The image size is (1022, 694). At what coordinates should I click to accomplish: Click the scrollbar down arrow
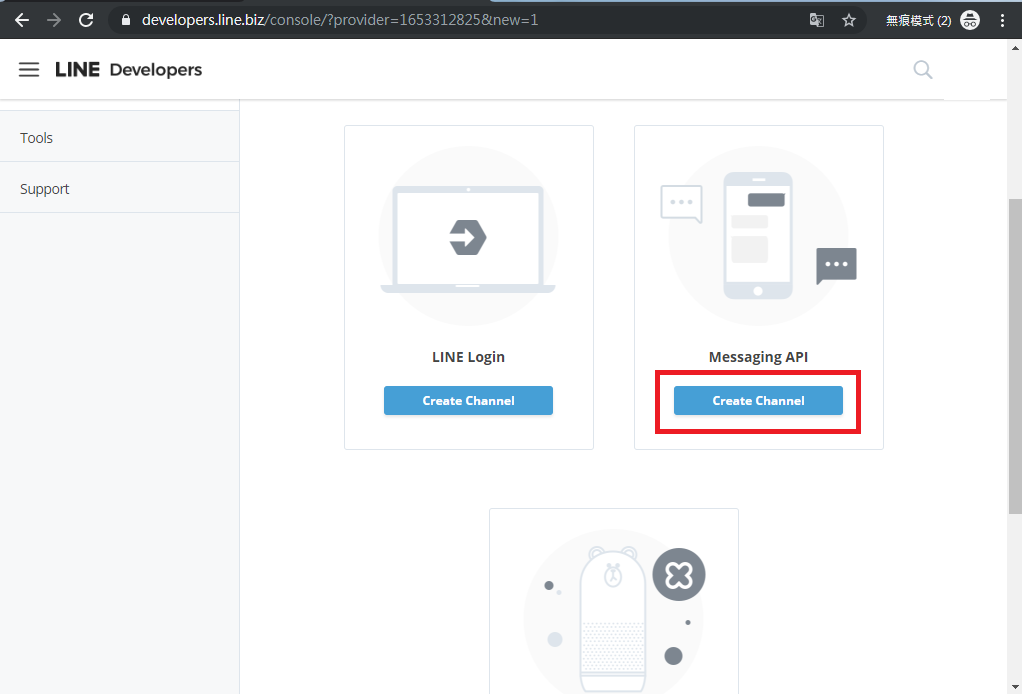[1015, 687]
